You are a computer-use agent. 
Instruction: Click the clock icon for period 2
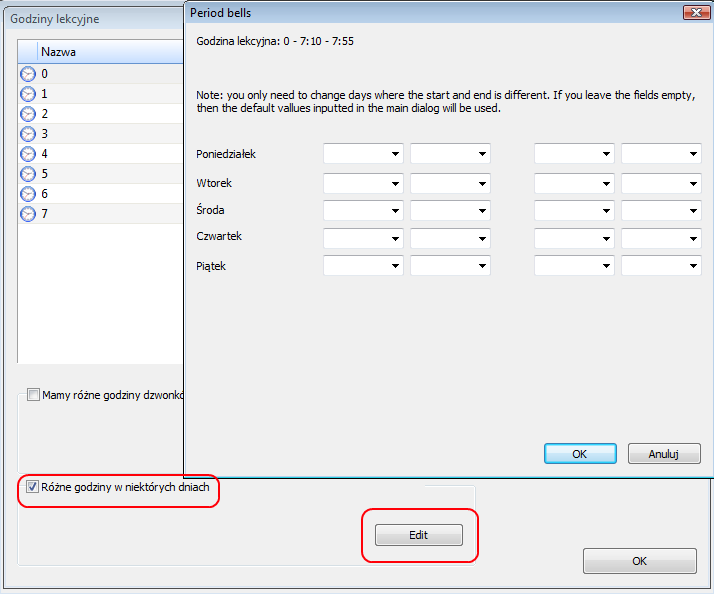click(x=28, y=114)
